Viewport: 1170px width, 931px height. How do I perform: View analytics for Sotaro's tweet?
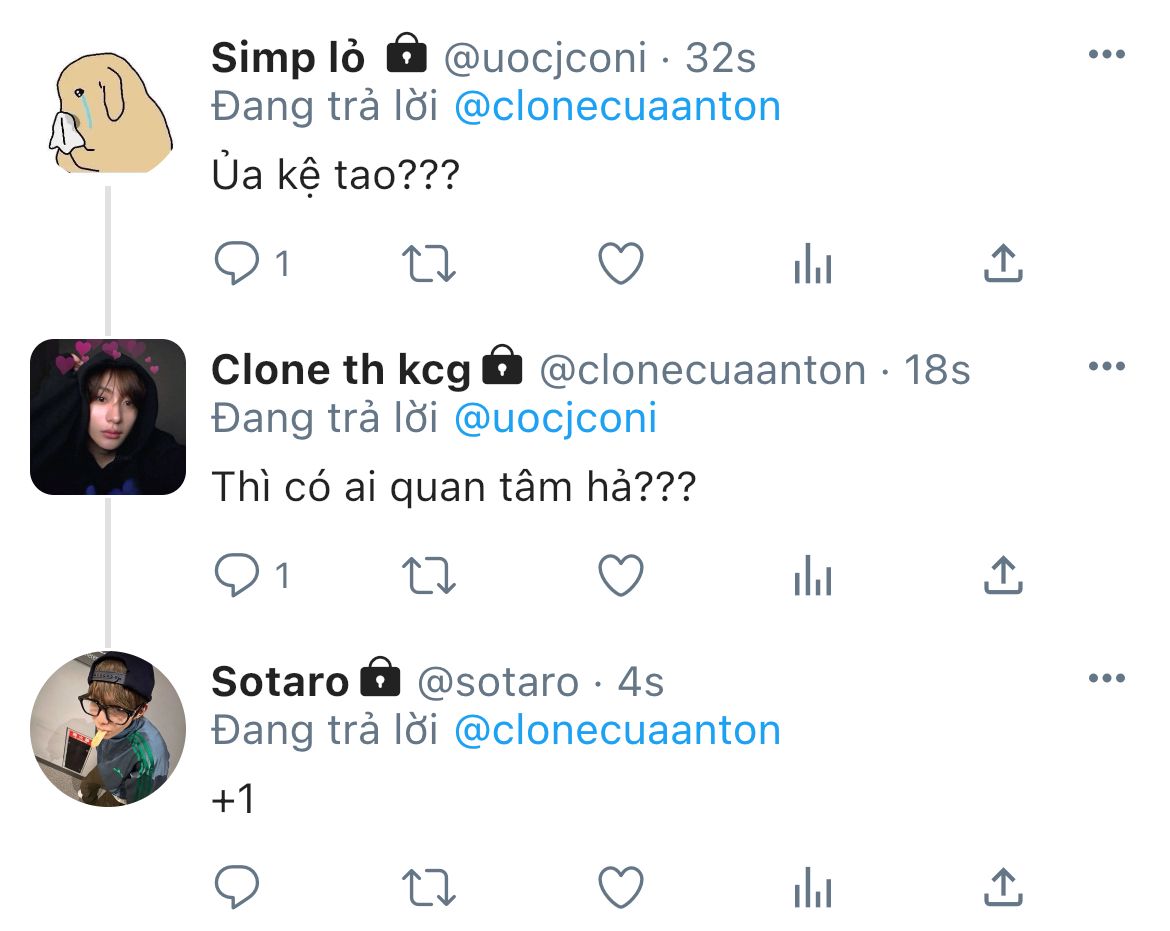coord(812,886)
